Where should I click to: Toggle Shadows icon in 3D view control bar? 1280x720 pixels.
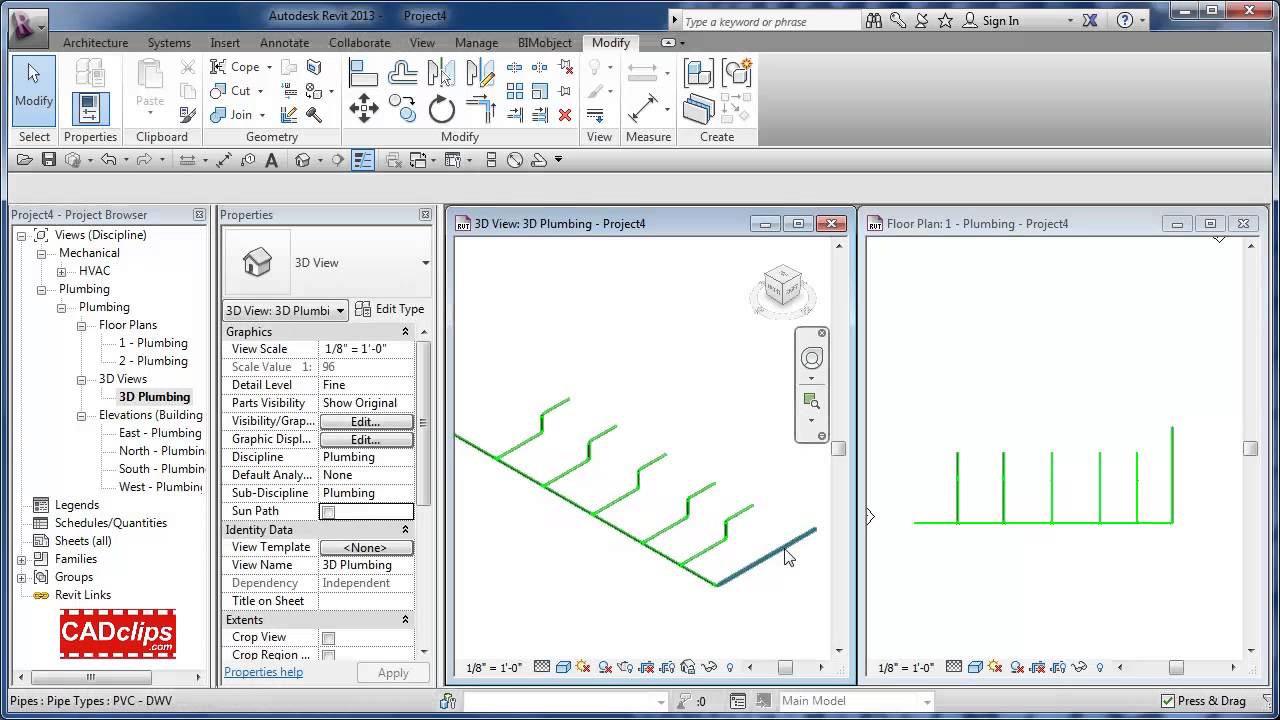coord(604,667)
